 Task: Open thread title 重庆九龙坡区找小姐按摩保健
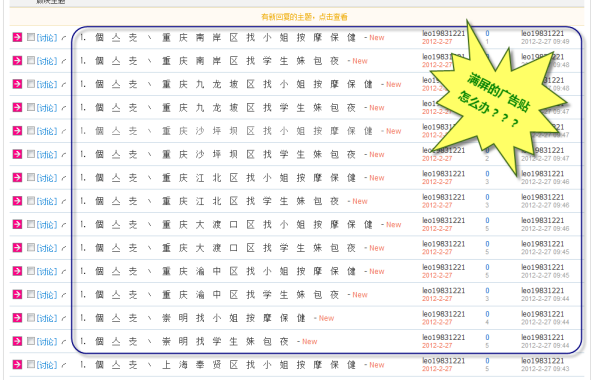[x=226, y=84]
